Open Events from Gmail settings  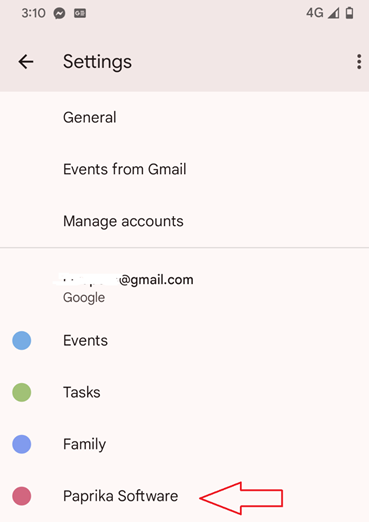point(185,169)
